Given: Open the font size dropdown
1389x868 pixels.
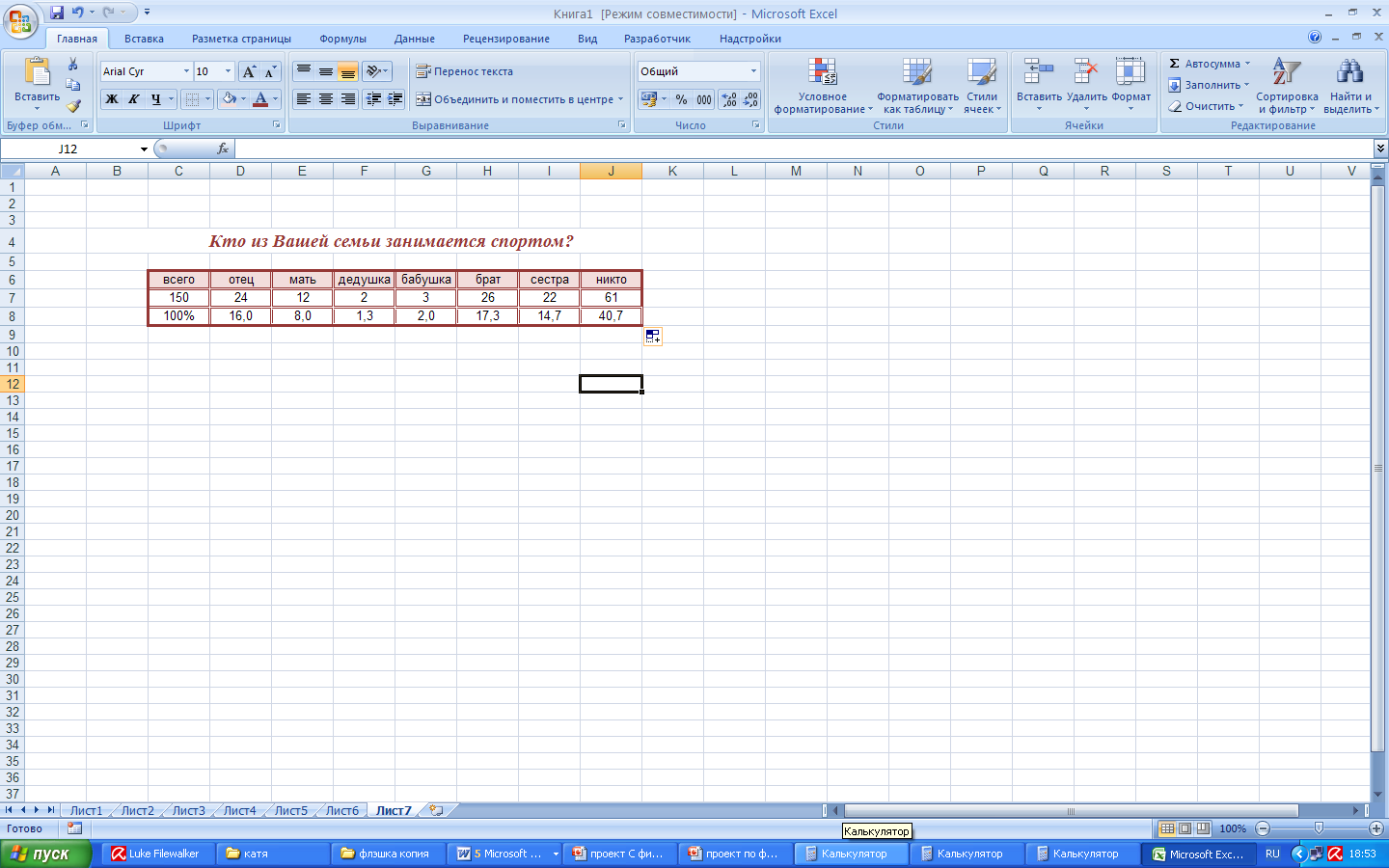Looking at the screenshot, I should pyautogui.click(x=229, y=71).
